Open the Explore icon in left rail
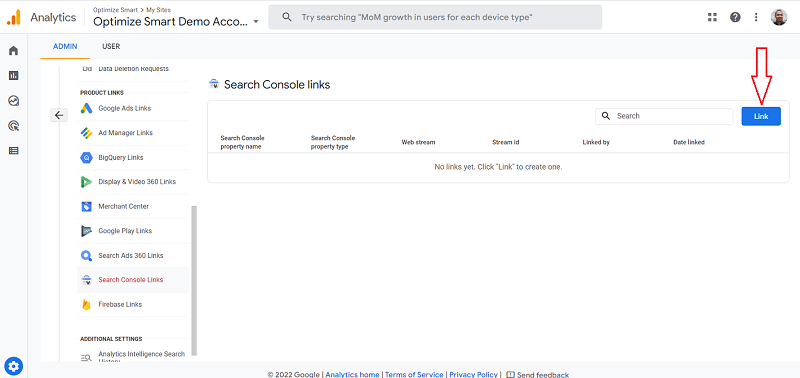800x378 pixels. (x=14, y=100)
